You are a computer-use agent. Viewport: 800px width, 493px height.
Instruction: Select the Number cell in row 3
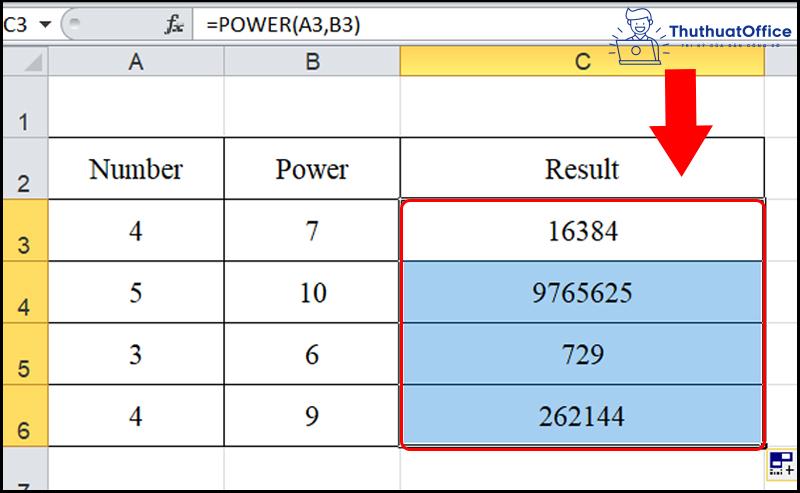tap(136, 230)
